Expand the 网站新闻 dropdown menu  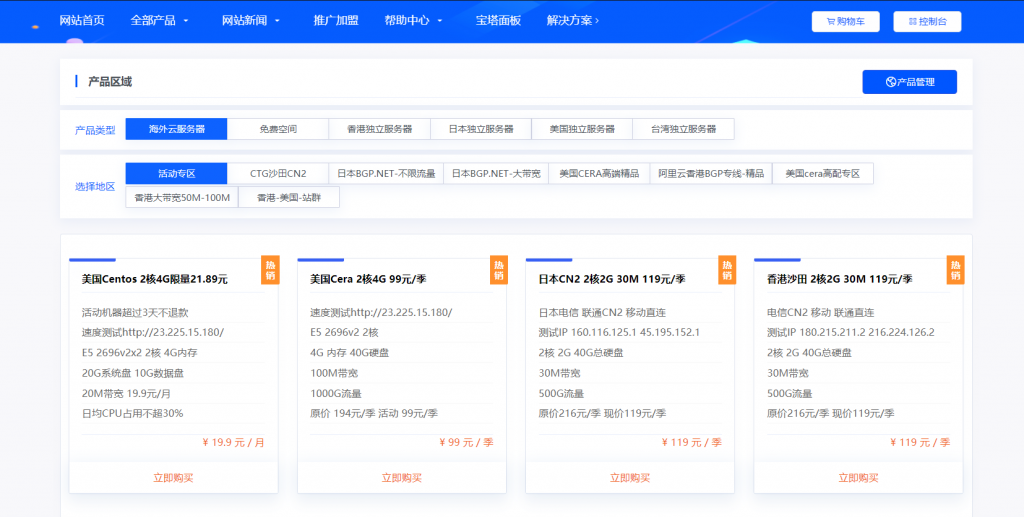[x=277, y=21]
